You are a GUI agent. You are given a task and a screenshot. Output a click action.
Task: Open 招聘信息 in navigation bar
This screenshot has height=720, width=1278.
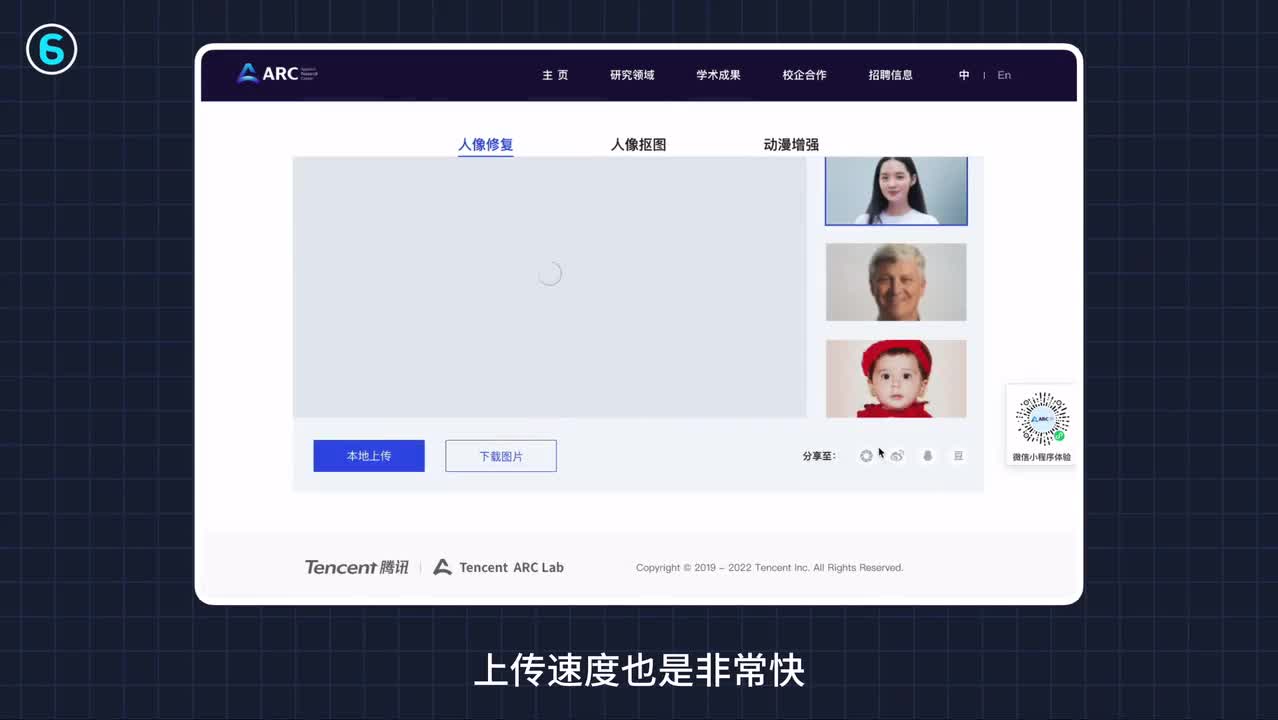(x=890, y=75)
